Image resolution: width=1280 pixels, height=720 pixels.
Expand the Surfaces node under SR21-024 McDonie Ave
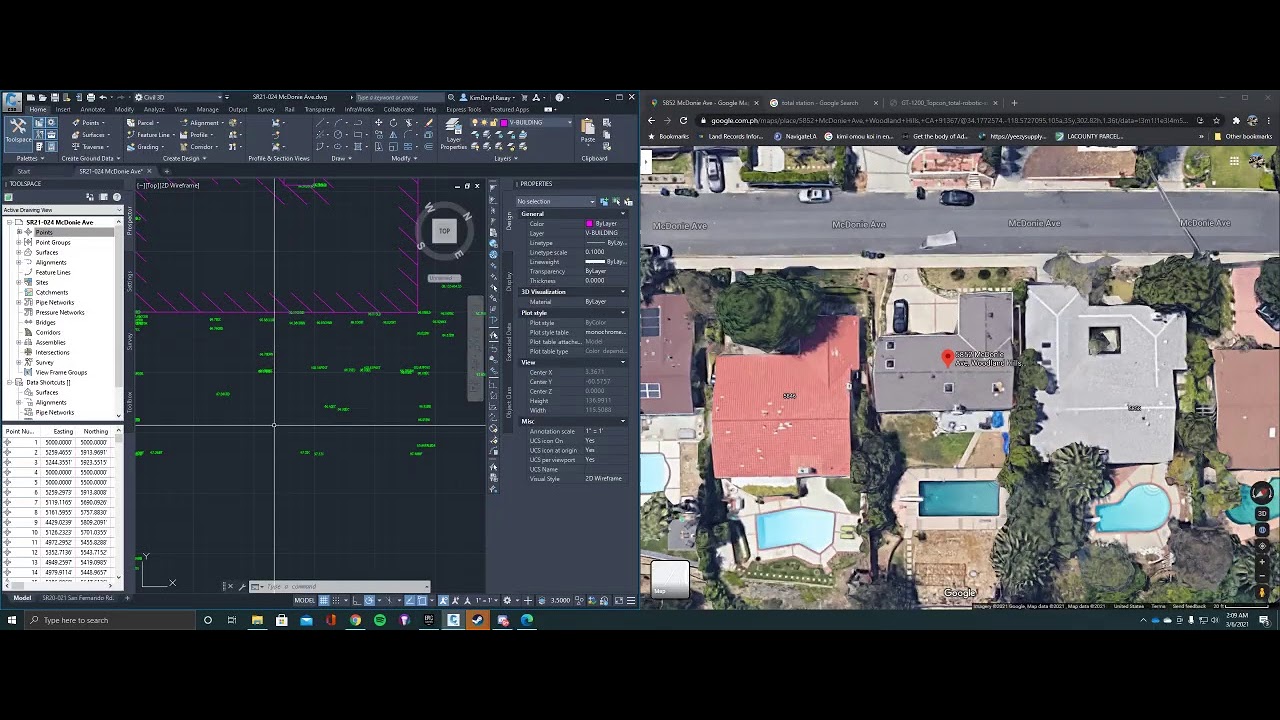click(x=19, y=252)
